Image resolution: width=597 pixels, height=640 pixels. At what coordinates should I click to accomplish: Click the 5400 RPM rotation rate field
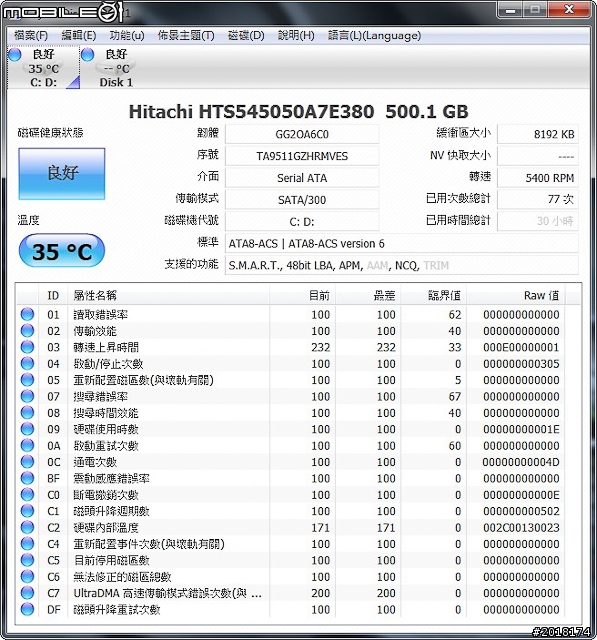(x=538, y=178)
